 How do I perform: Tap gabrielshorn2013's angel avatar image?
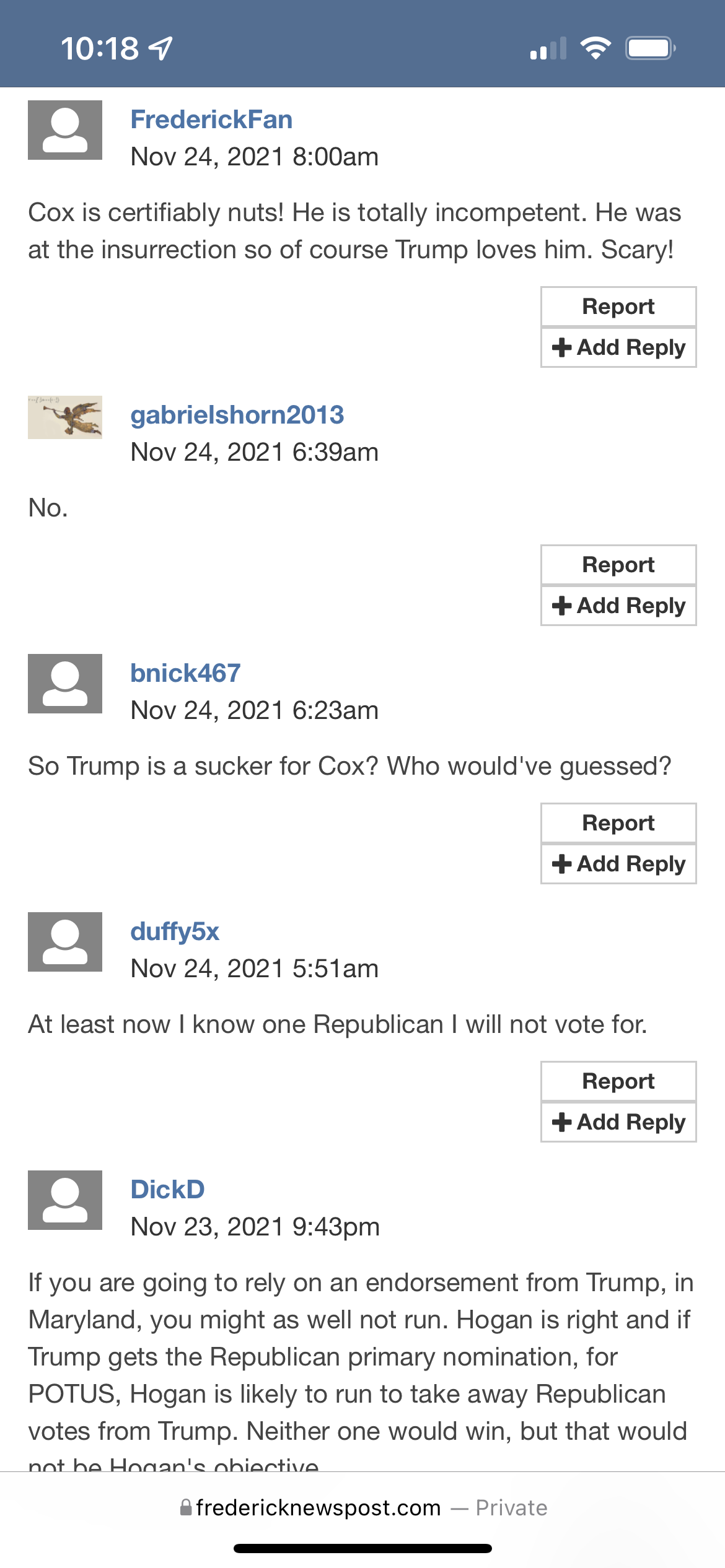click(65, 417)
